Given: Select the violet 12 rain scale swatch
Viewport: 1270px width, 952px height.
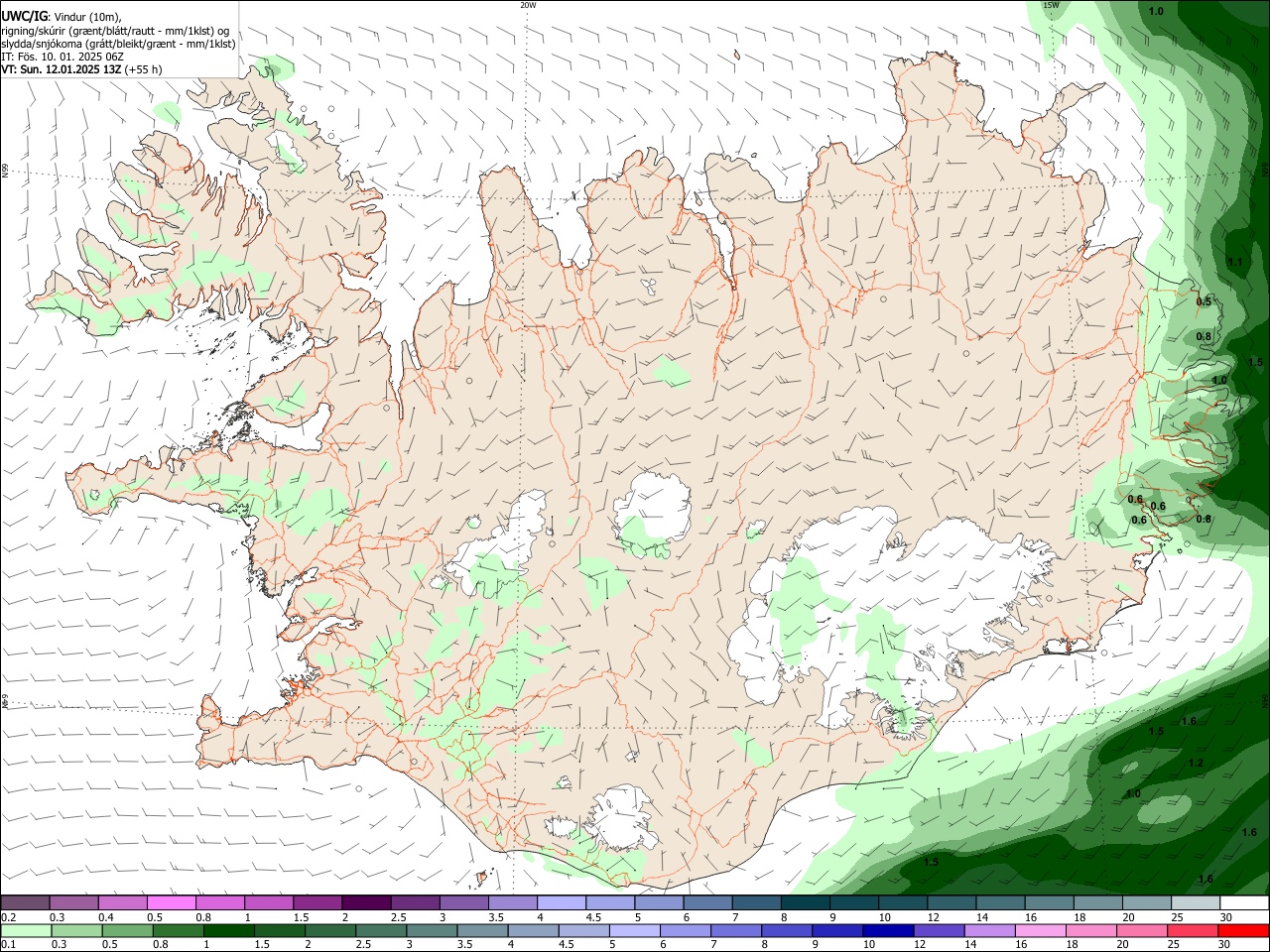Looking at the screenshot, I should (x=938, y=931).
